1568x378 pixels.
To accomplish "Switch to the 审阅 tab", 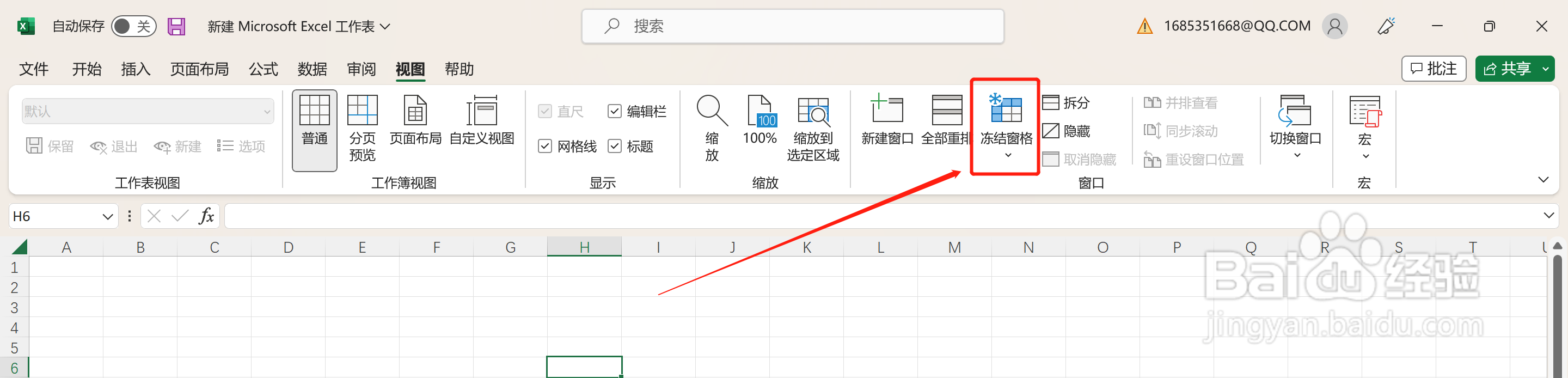I will [x=362, y=69].
